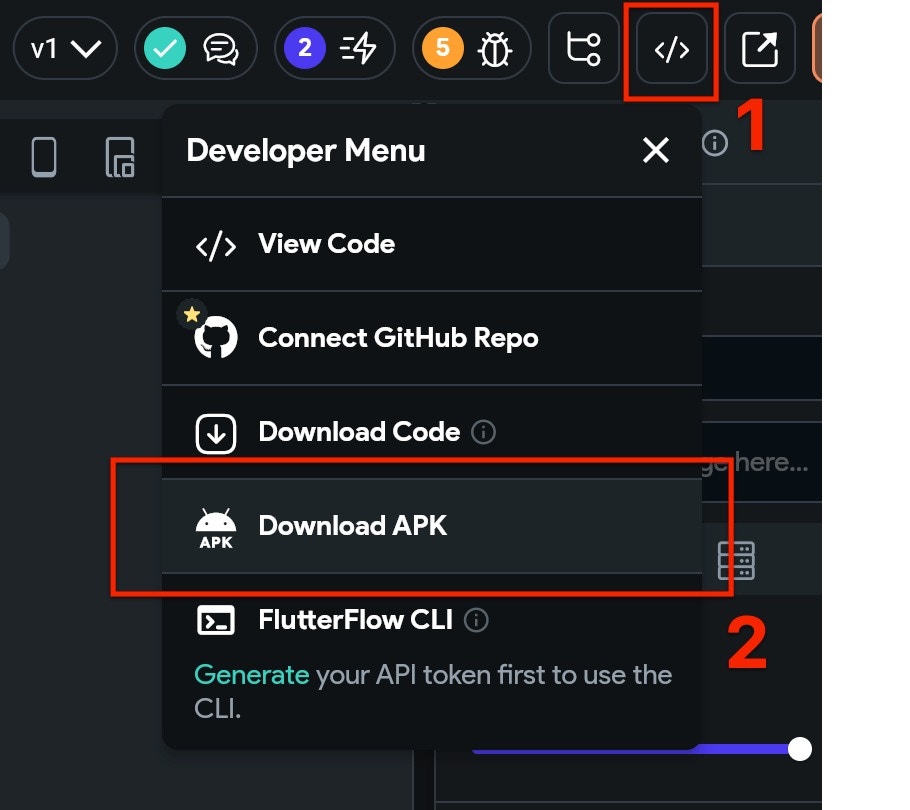
Task: Click the database table icon on right
Action: [736, 561]
